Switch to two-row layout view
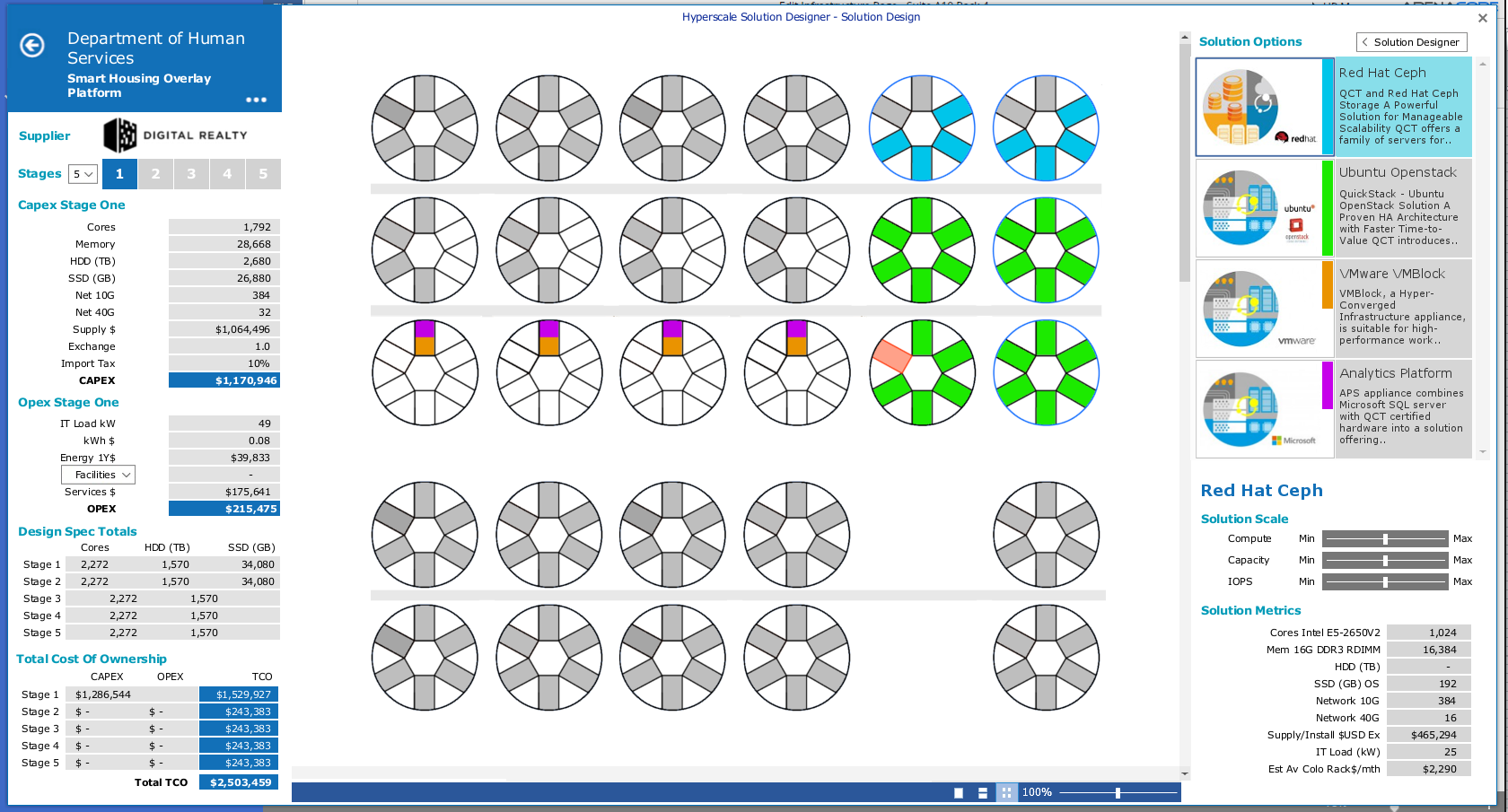Screen dimensions: 1508x812 pyautogui.click(x=983, y=793)
